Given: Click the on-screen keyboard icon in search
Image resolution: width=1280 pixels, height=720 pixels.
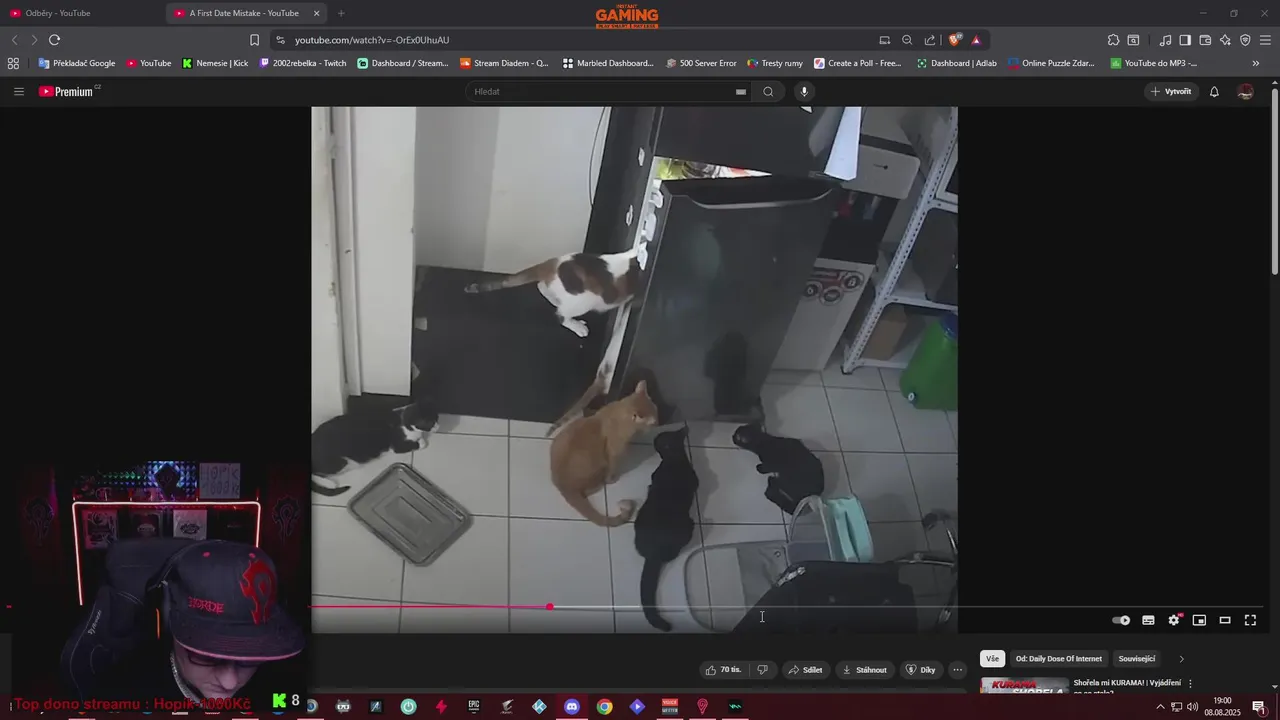Looking at the screenshot, I should pos(741,91).
